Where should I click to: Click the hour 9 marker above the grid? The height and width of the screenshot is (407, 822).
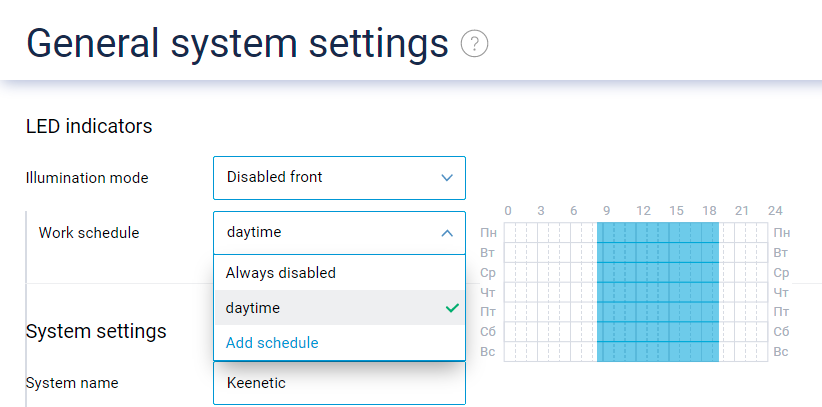pos(607,211)
